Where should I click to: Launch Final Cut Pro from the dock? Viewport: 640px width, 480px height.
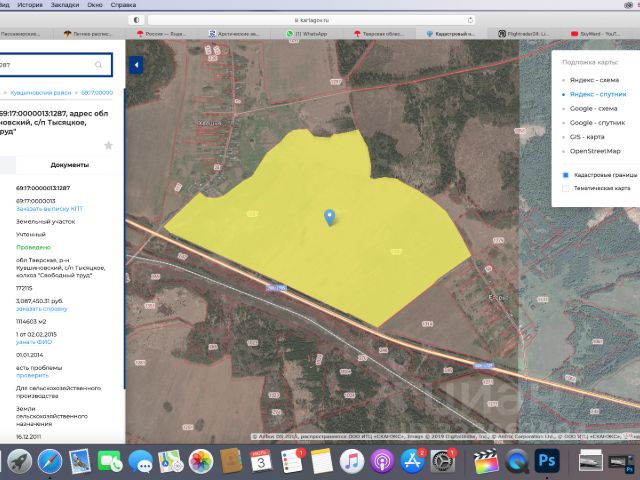[x=486, y=460]
